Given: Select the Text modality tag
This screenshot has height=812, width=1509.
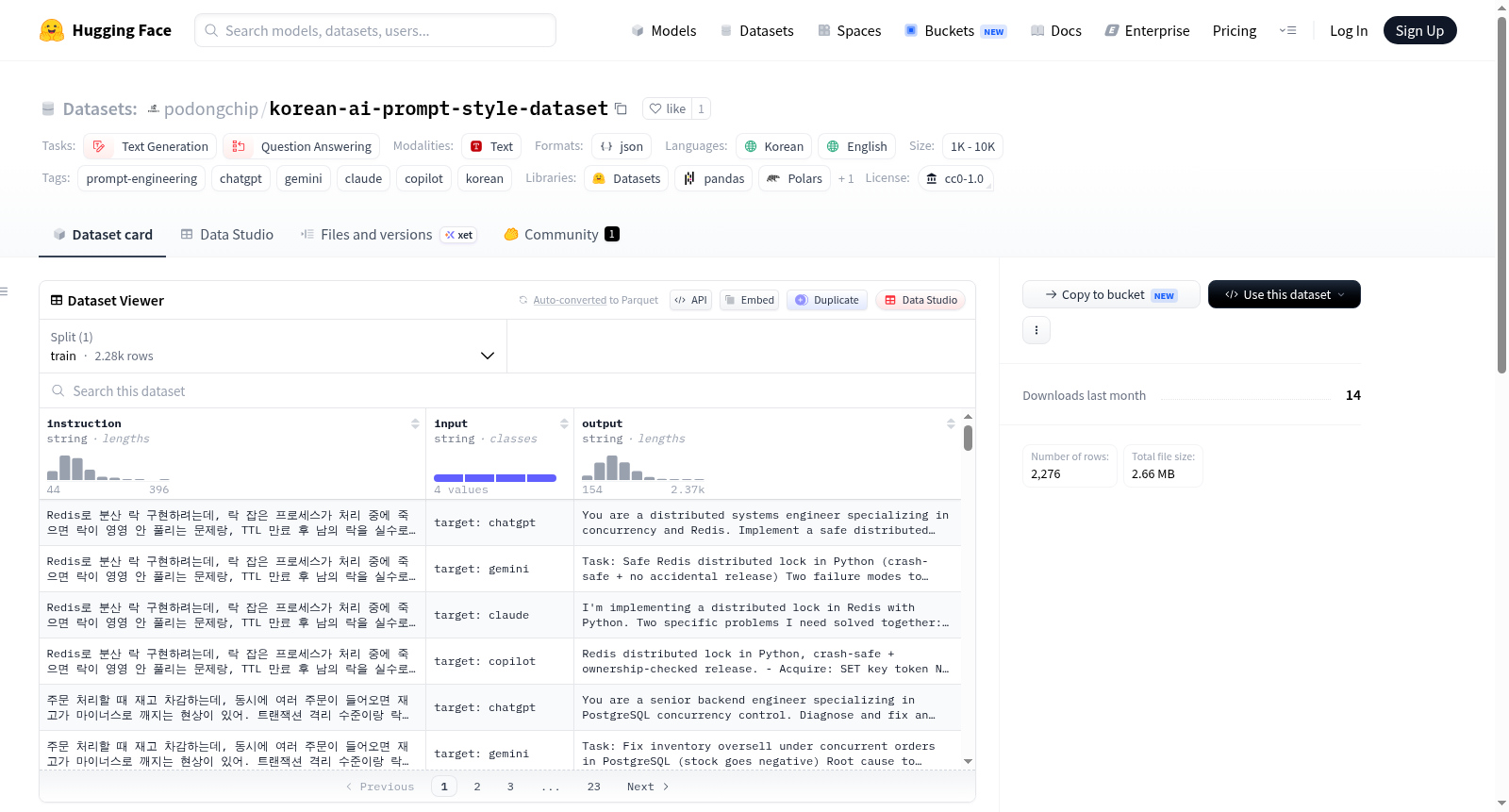Looking at the screenshot, I should pyautogui.click(x=491, y=146).
